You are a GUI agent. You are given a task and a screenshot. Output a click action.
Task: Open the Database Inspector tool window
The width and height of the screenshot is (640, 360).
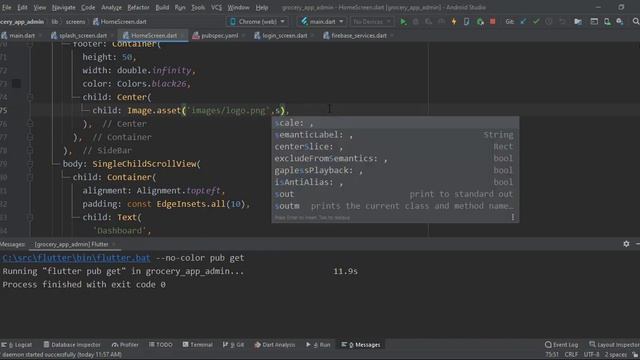(72, 345)
